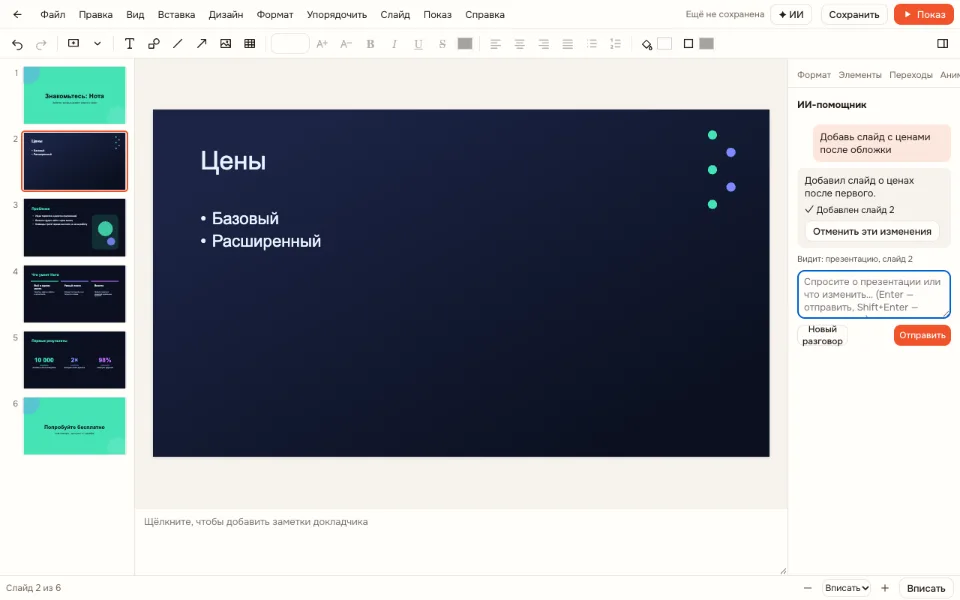Screen dimensions: 960x600
Task: Insert an image from the toolbar
Action: (x=225, y=43)
